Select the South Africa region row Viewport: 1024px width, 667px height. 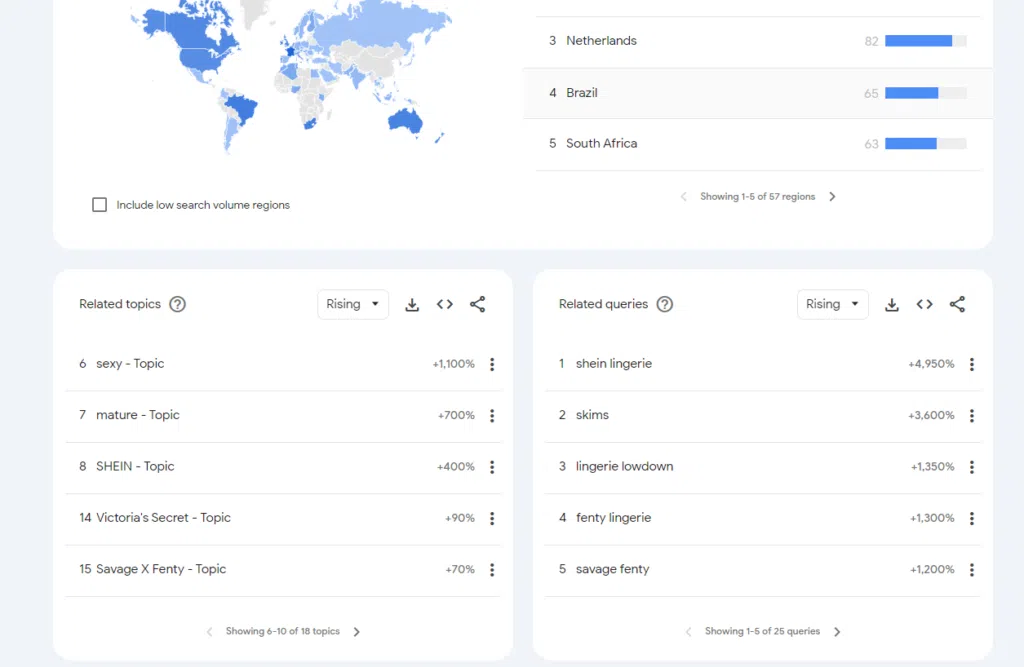point(758,144)
